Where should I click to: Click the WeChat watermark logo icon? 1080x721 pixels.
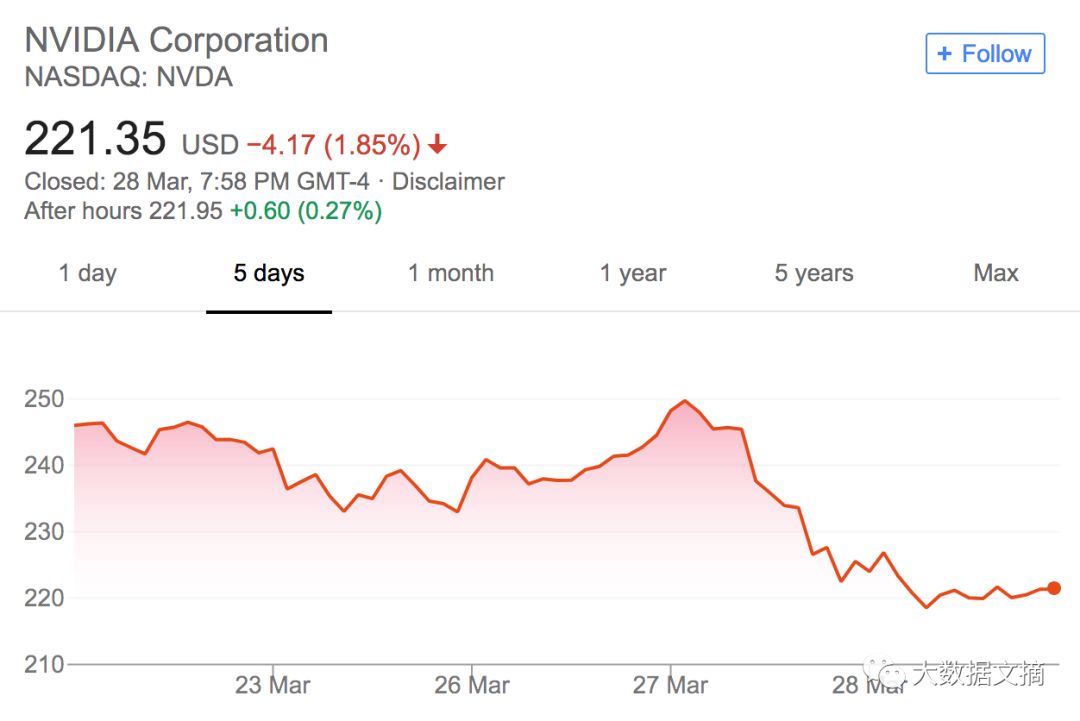coord(884,674)
